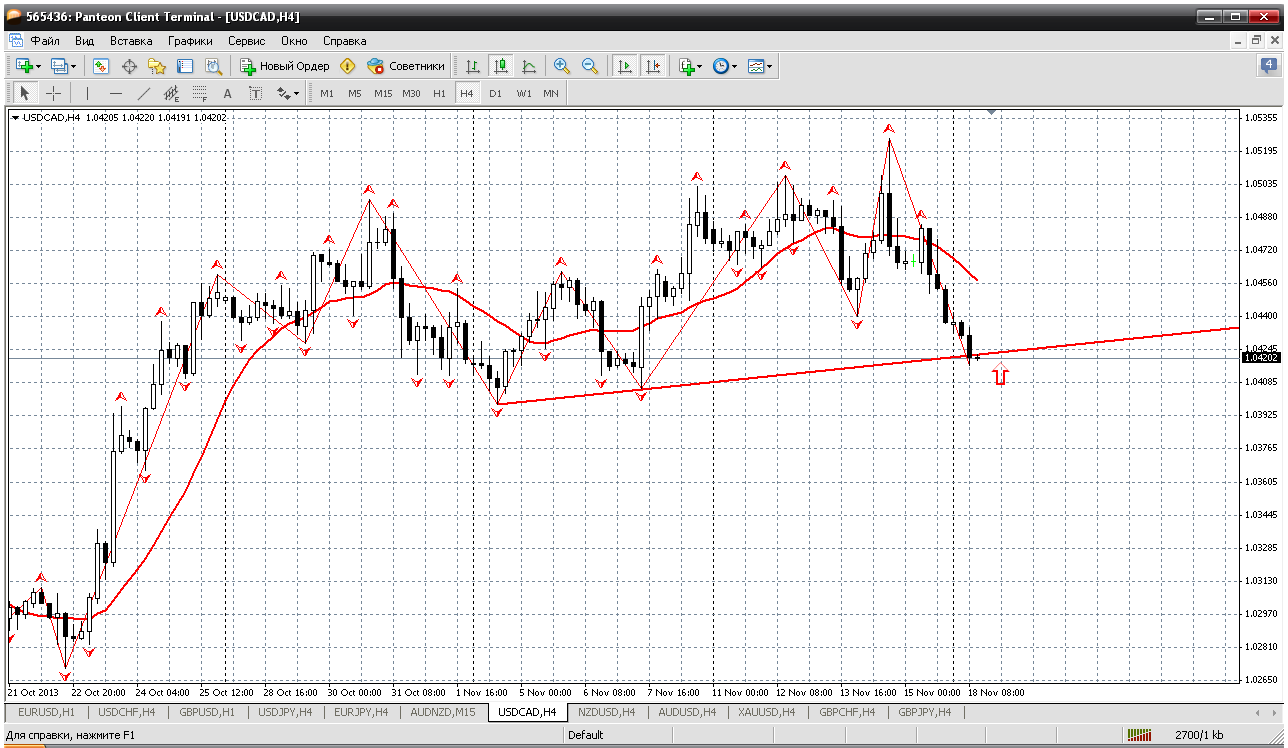Click the chart shift marker triangle
1288x748 pixels.
click(991, 114)
